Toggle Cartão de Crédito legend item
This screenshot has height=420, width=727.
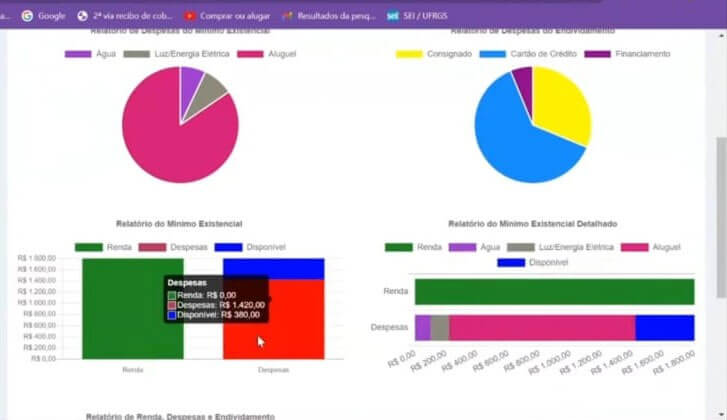(528, 54)
